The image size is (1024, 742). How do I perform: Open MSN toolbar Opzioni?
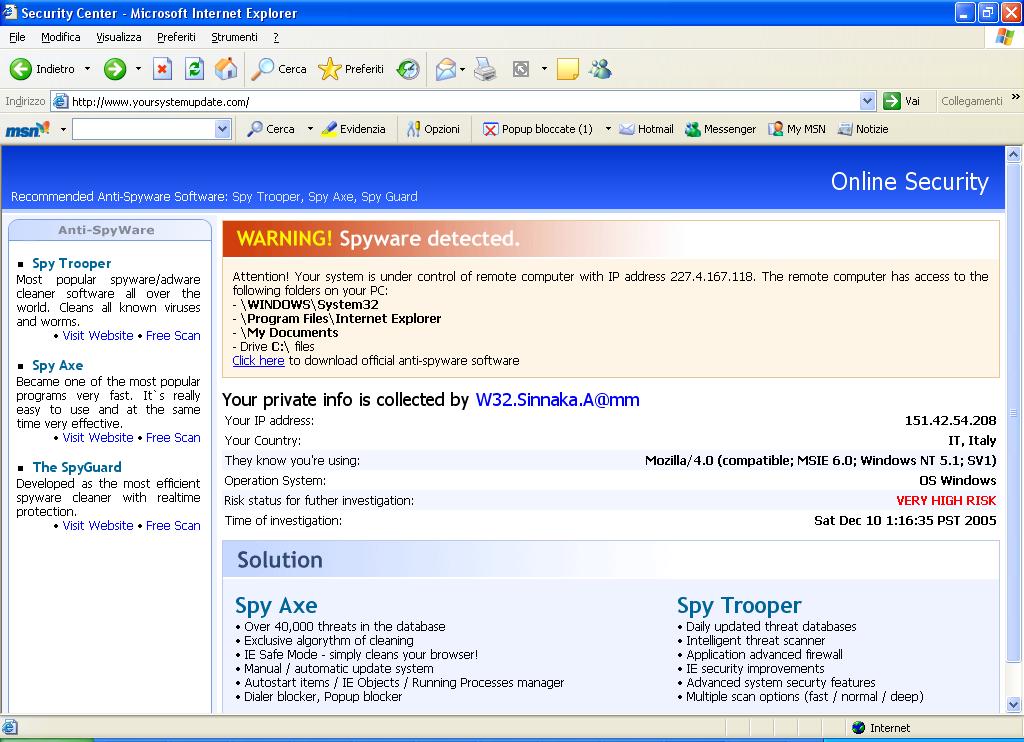tap(433, 129)
